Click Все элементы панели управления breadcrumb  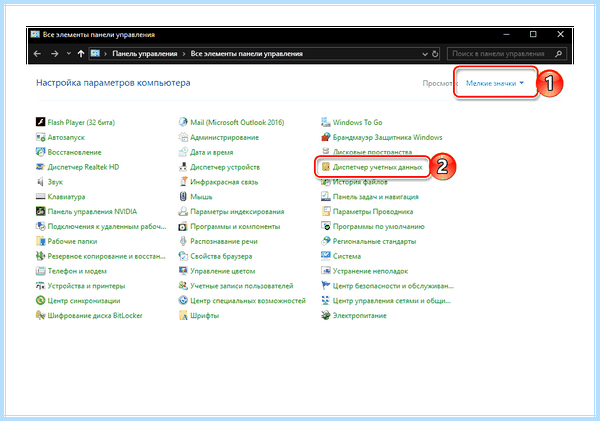pyautogui.click(x=246, y=54)
